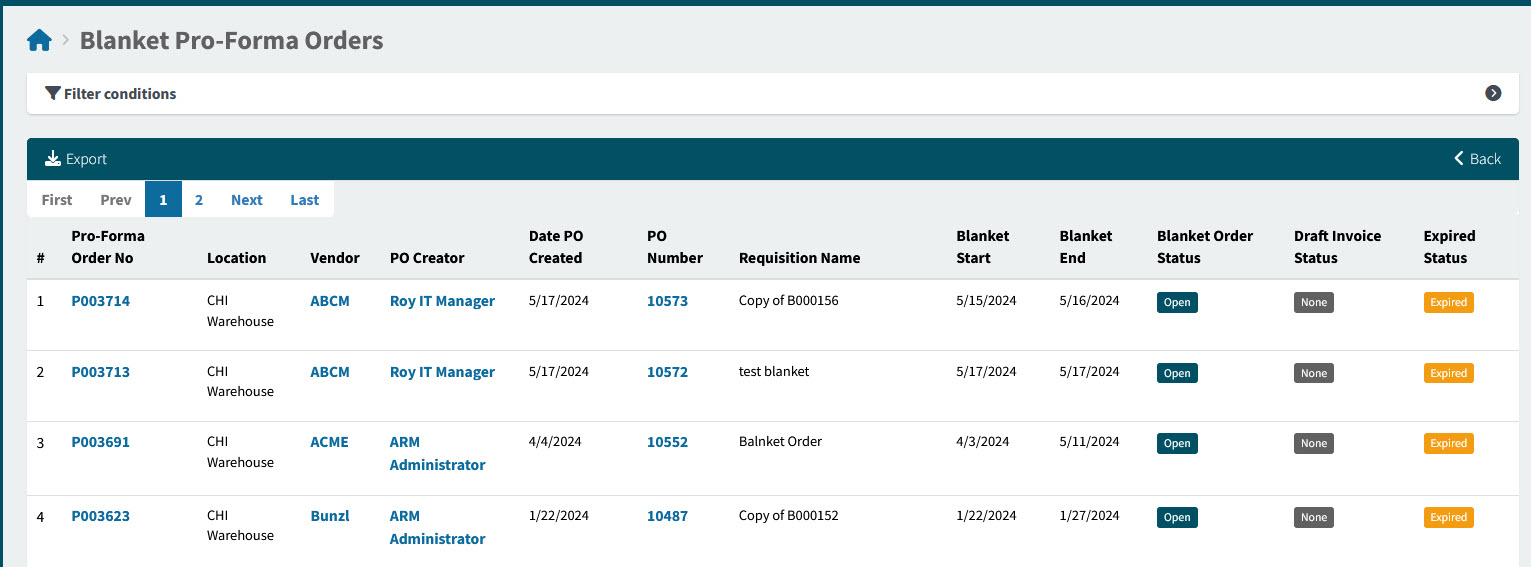Click the Expired badge for P003714
Image resolution: width=1531 pixels, height=567 pixels.
click(x=1449, y=302)
